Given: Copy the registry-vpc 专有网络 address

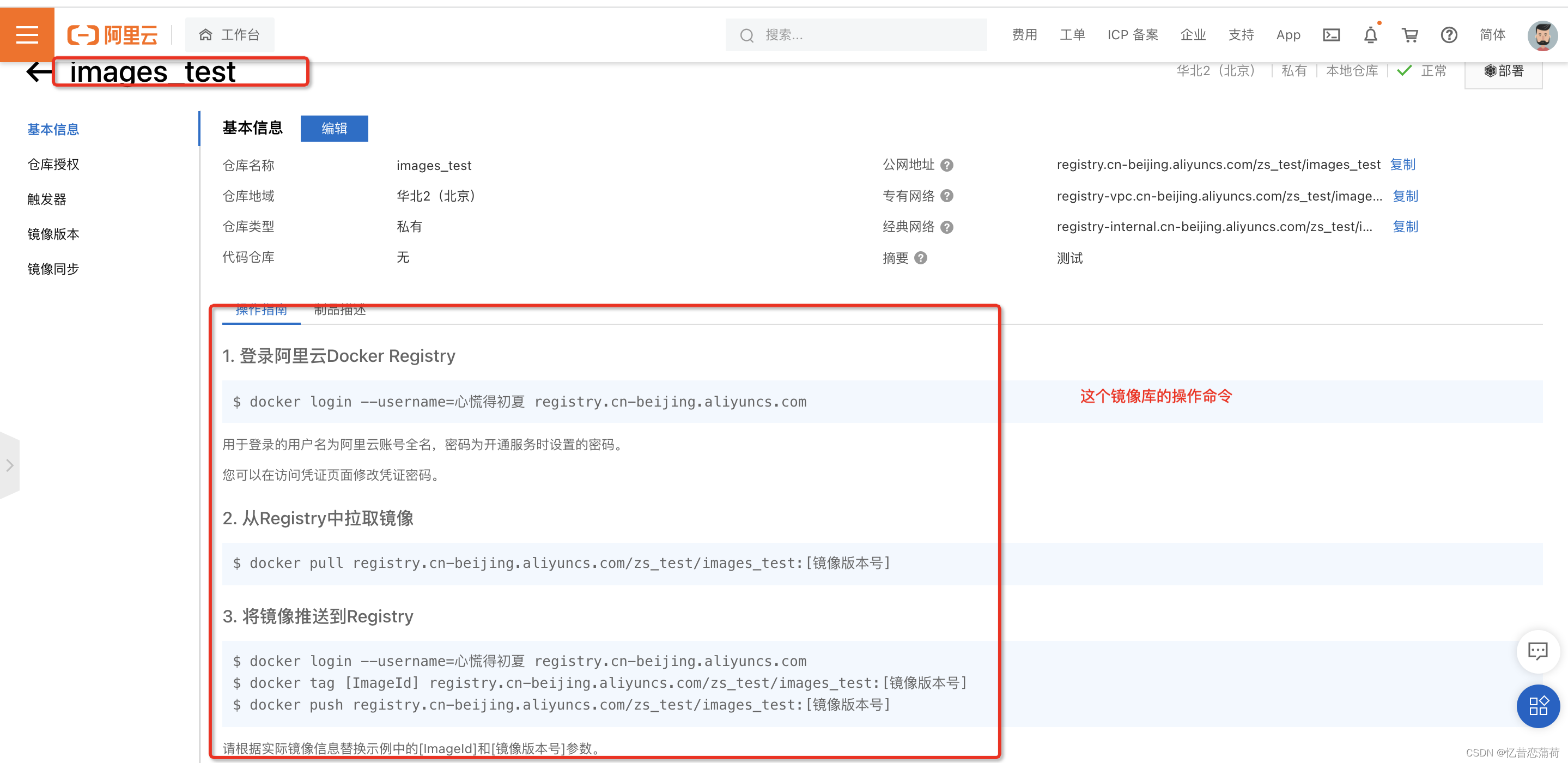Looking at the screenshot, I should (1405, 196).
